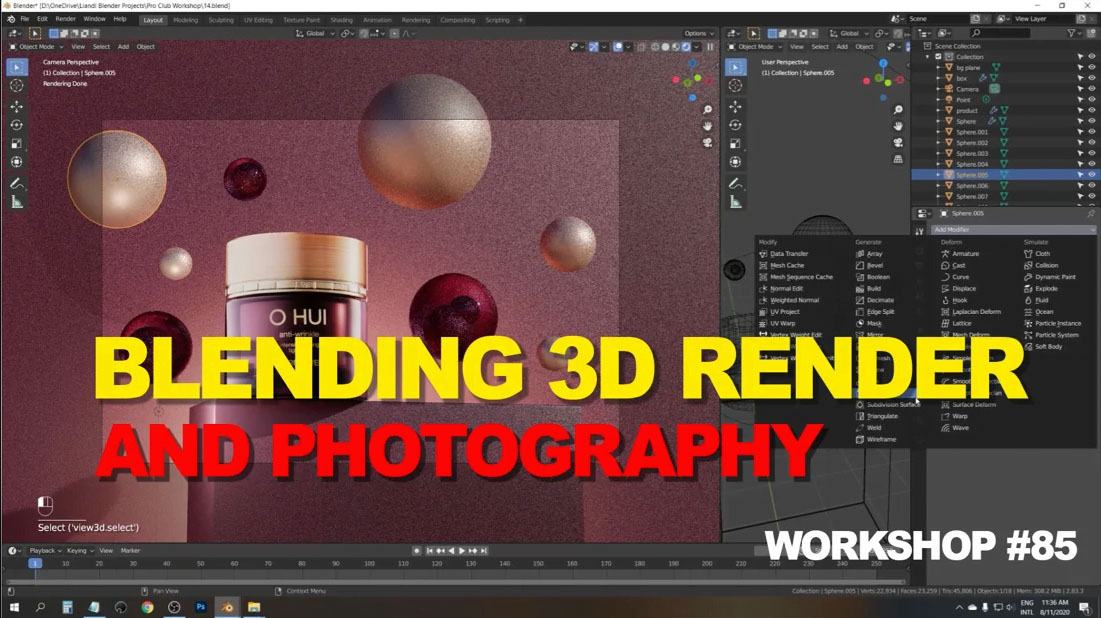Click the Scale tool in the right viewport
The width and height of the screenshot is (1101, 618).
735,143
